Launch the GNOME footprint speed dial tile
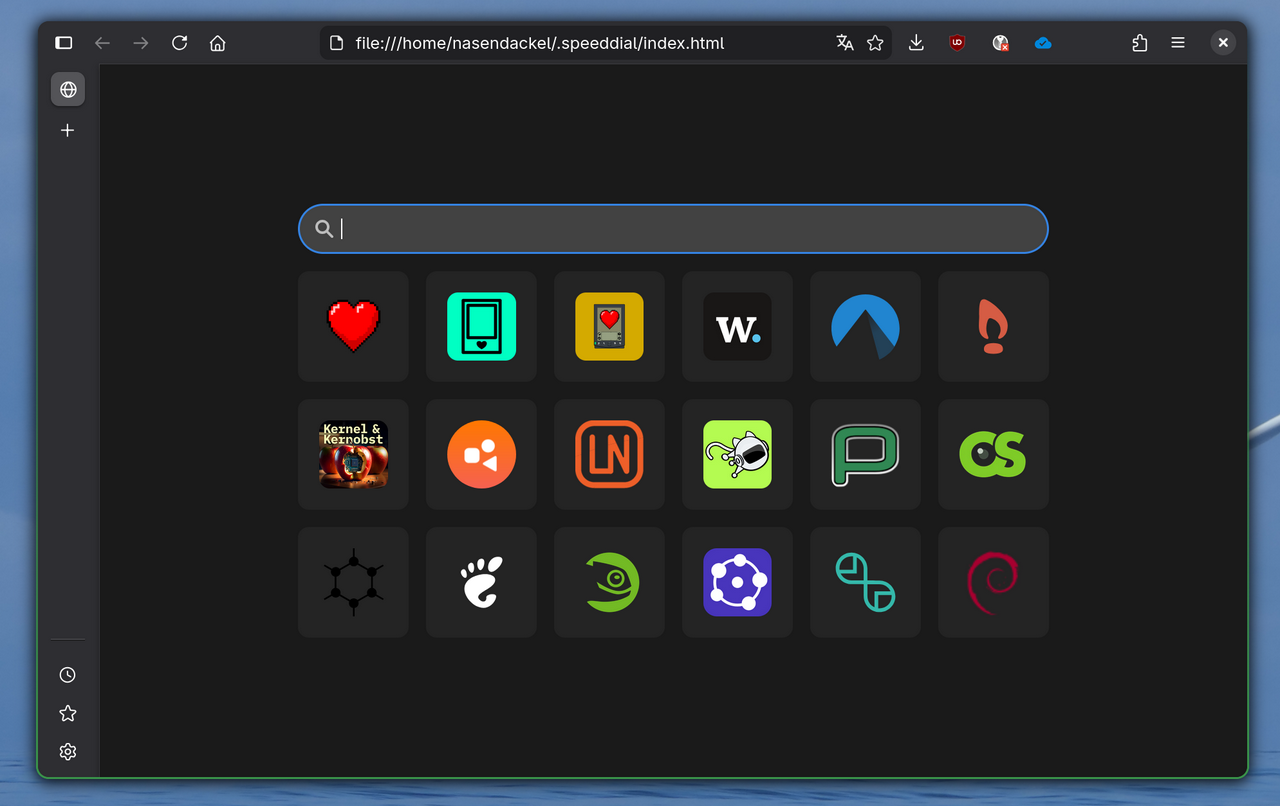 (x=481, y=582)
